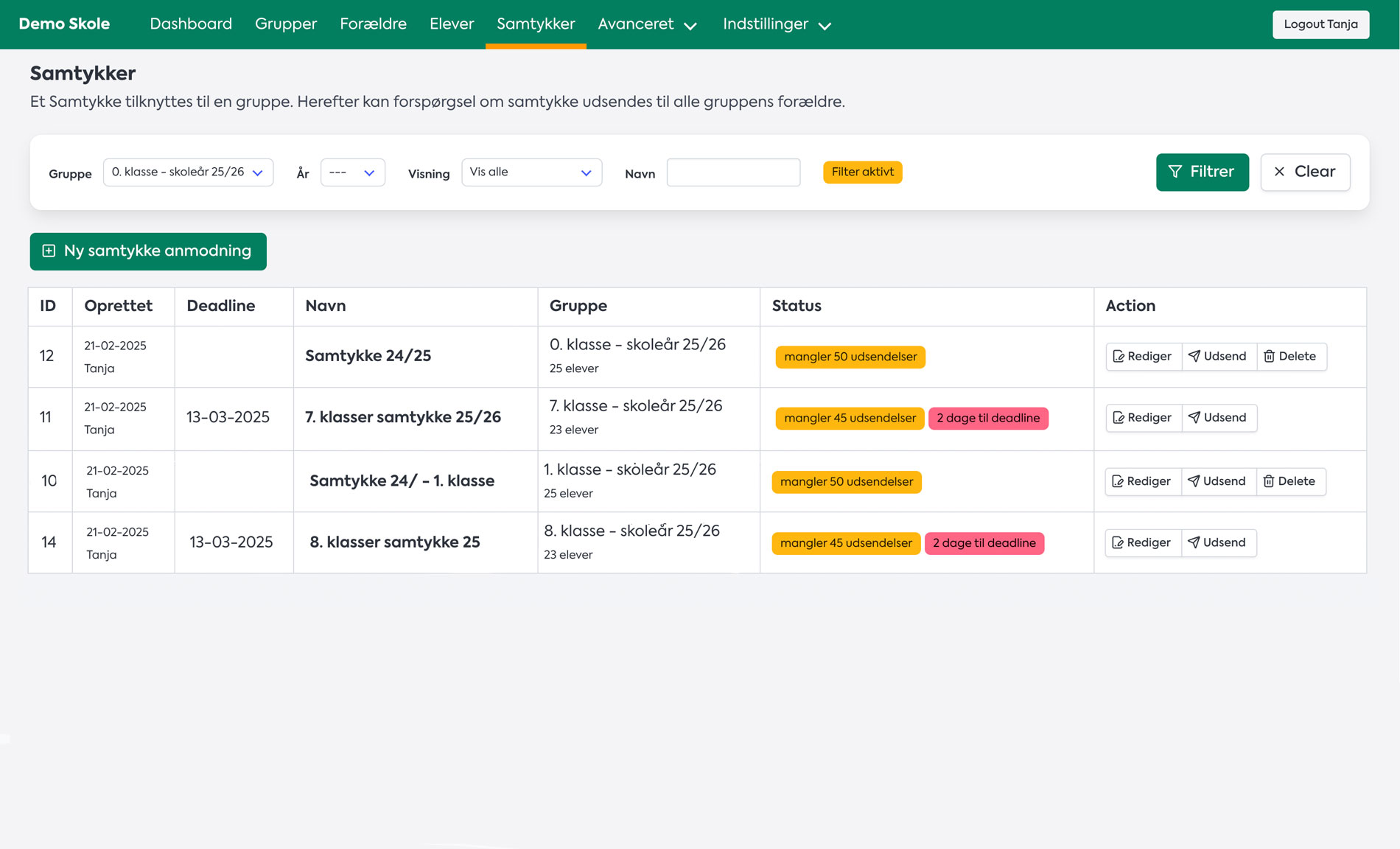Click group text 1. klasse - skoleår 25/26
1400x849 pixels.
coord(629,469)
